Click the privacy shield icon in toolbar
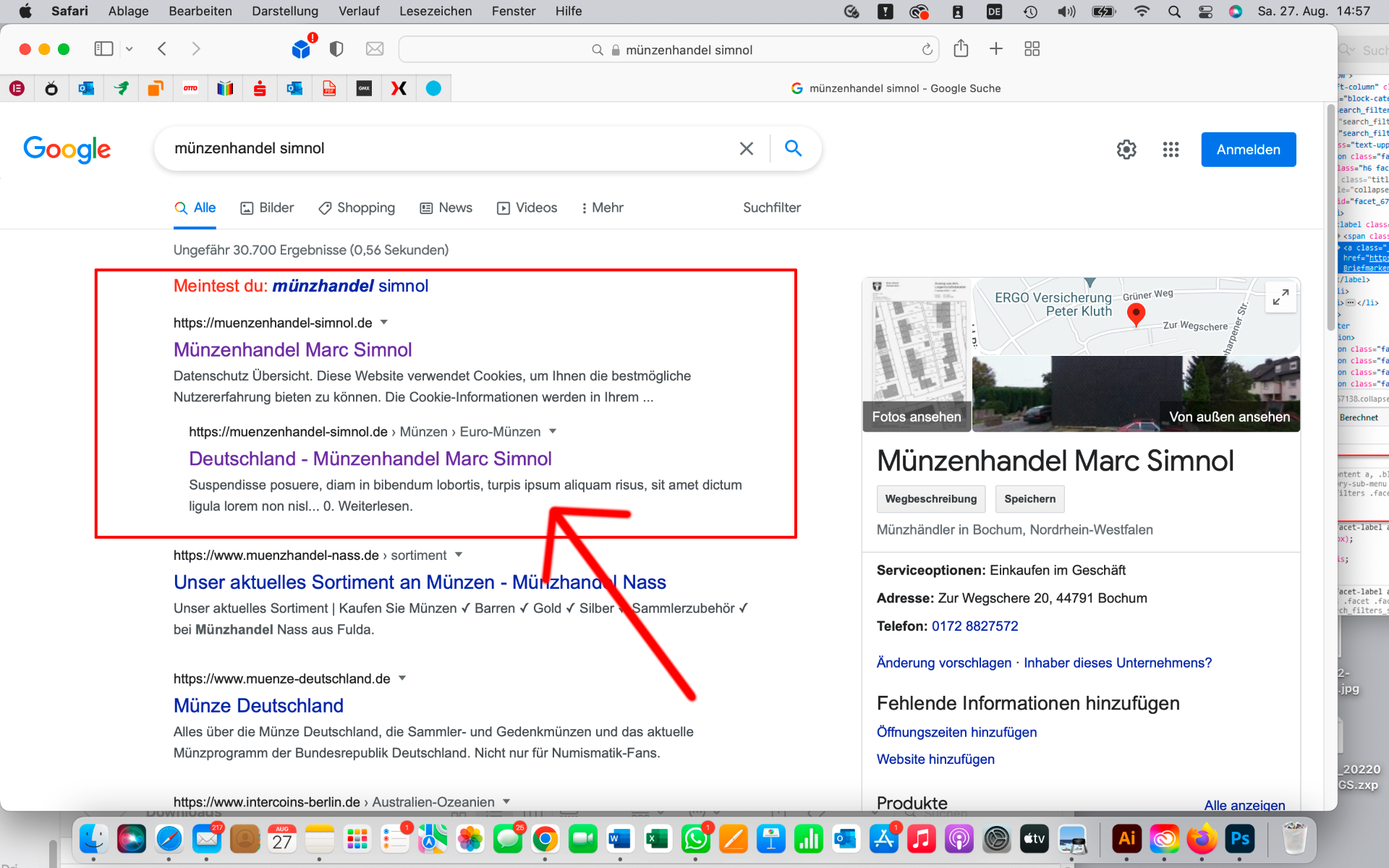Screen dimensions: 1389x868 coord(336,49)
